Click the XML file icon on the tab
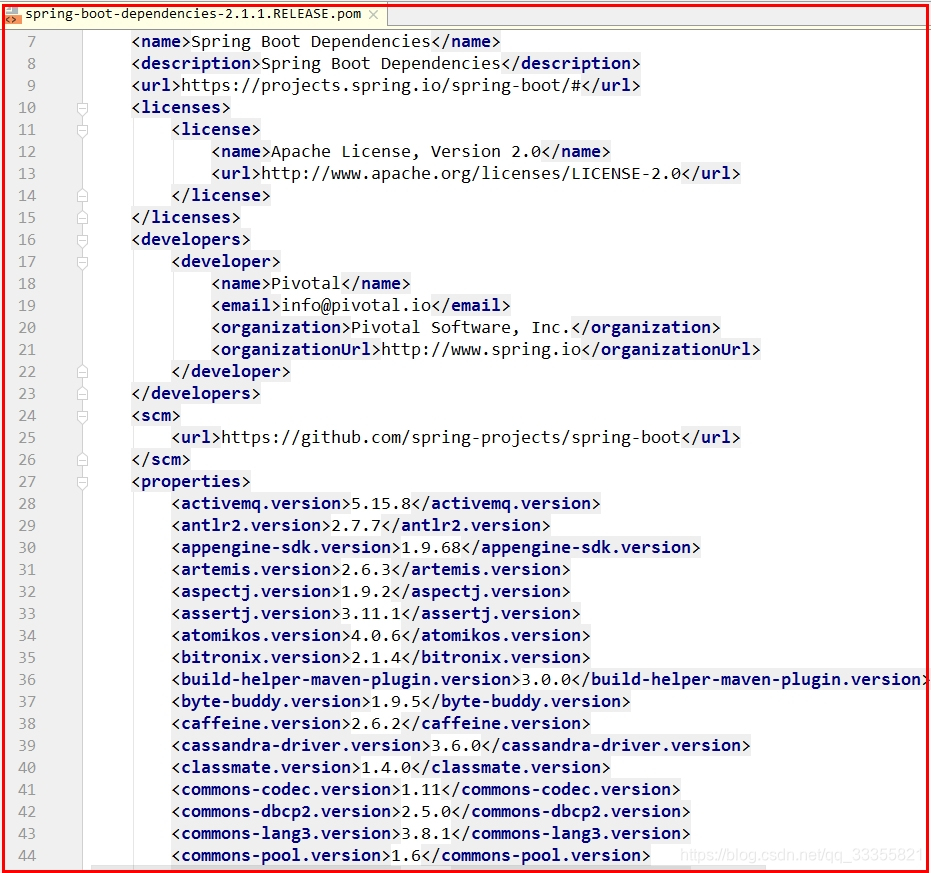Viewport: 931px width, 873px height. [12, 15]
